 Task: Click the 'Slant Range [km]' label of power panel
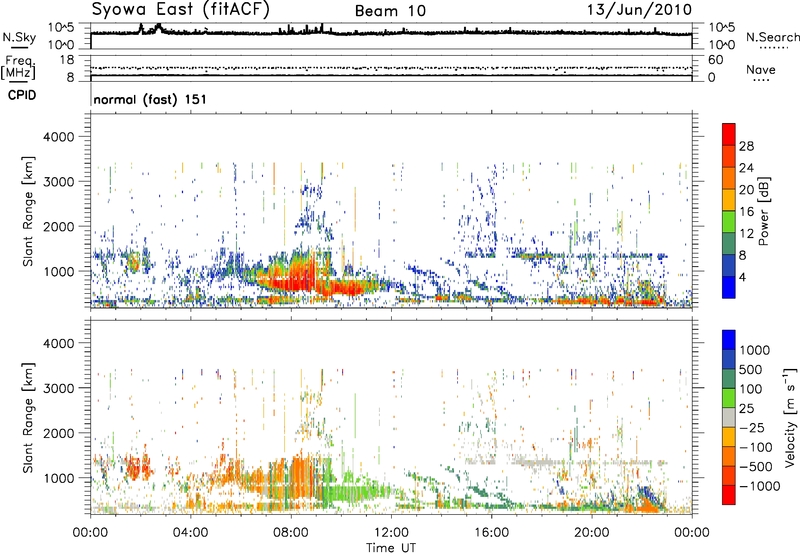pyautogui.click(x=28, y=211)
